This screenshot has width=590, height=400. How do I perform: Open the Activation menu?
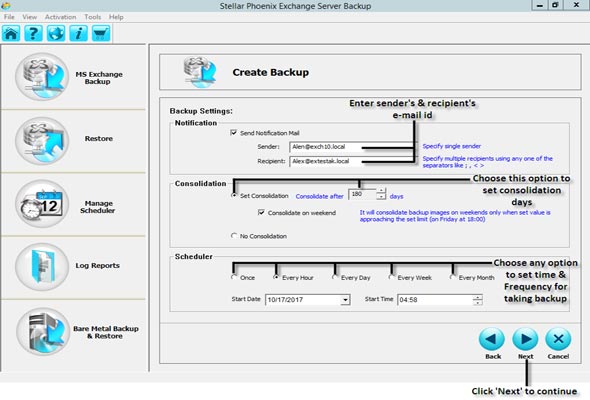click(60, 17)
